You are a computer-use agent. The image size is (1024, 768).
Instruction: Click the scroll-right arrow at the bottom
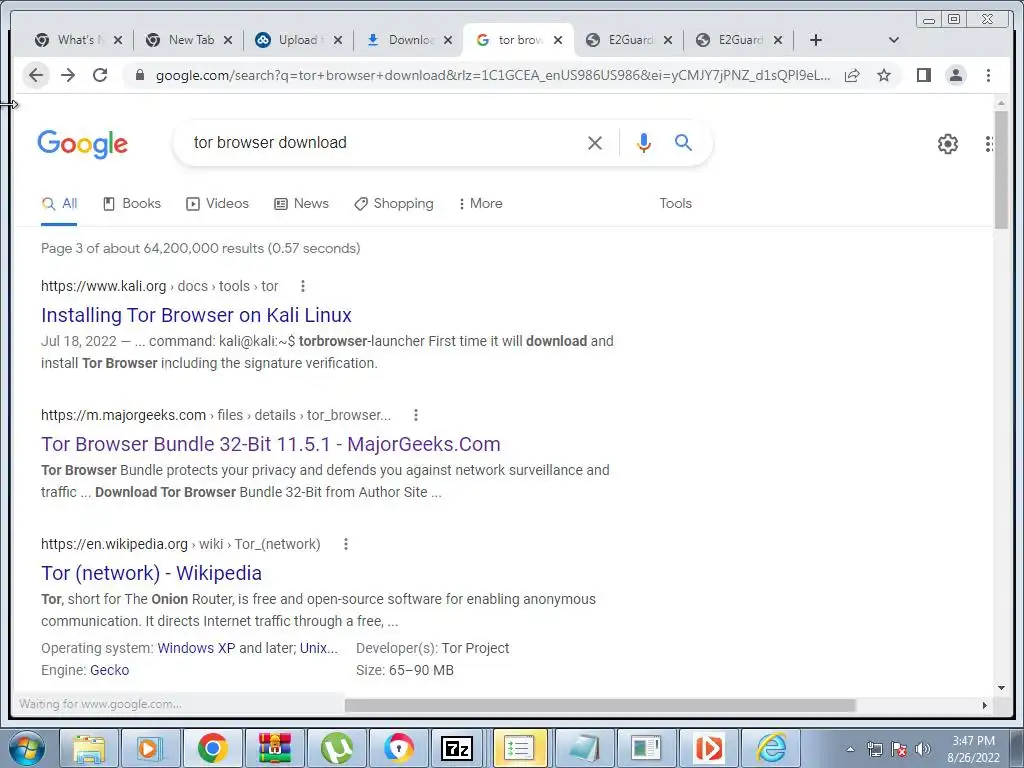pos(985,705)
